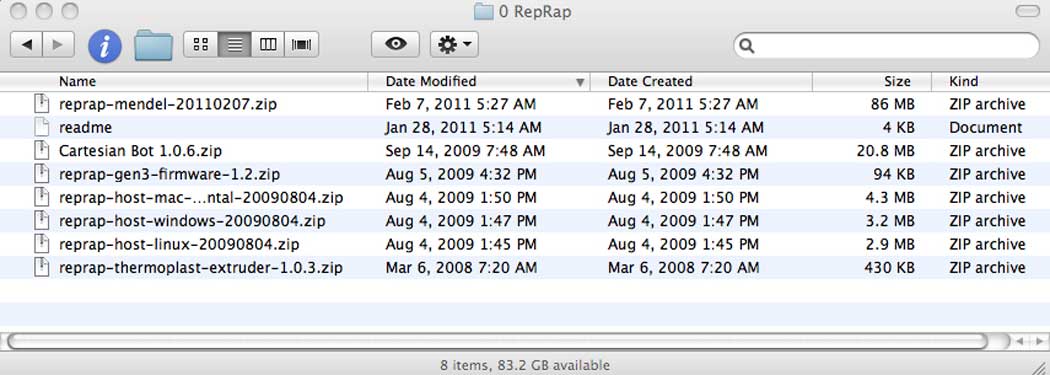
Task: Click the Cartesian Bot 1.0.6.zip file name
Action: click(140, 151)
